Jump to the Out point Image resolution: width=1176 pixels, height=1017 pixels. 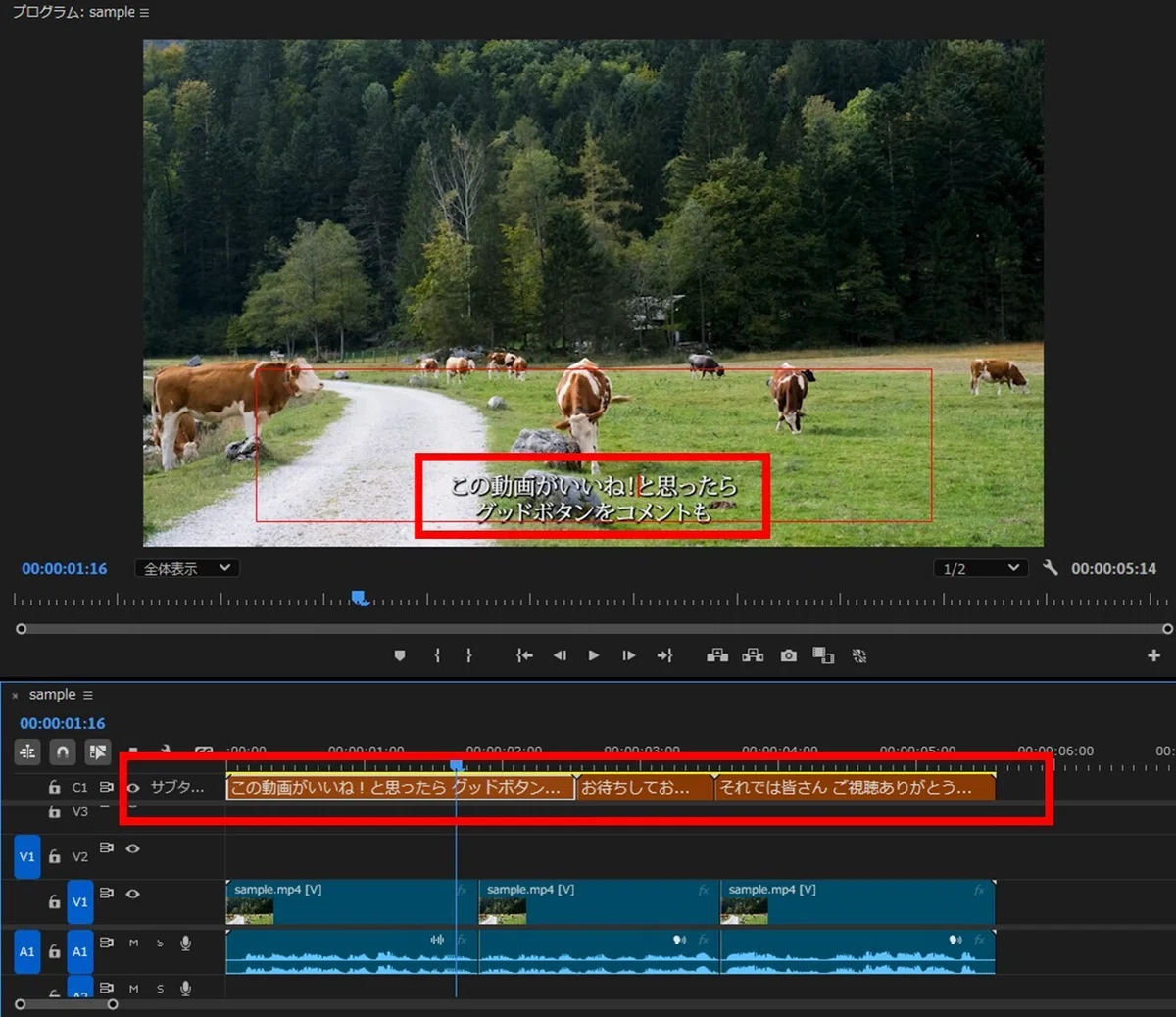coord(664,655)
